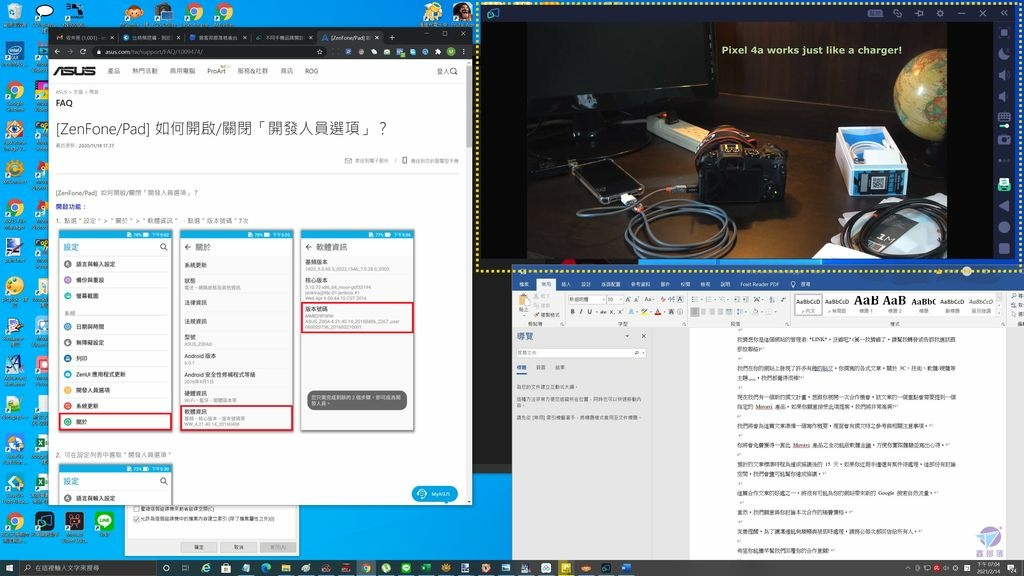Click the red font color icon in Word

point(658,312)
